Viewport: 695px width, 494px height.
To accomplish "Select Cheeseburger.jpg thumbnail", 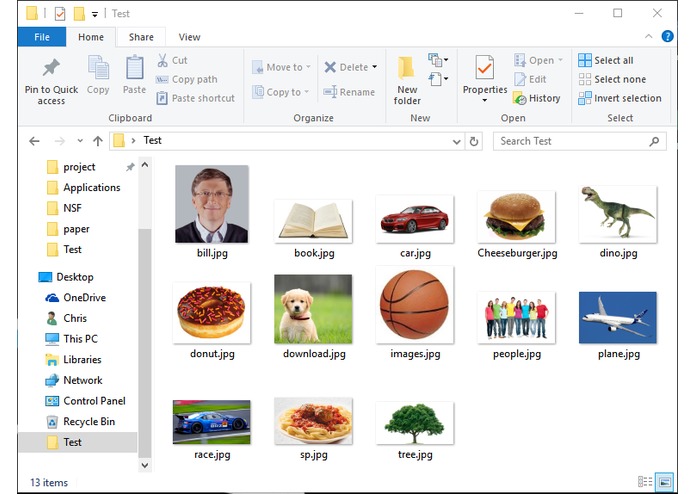I will coord(516,217).
